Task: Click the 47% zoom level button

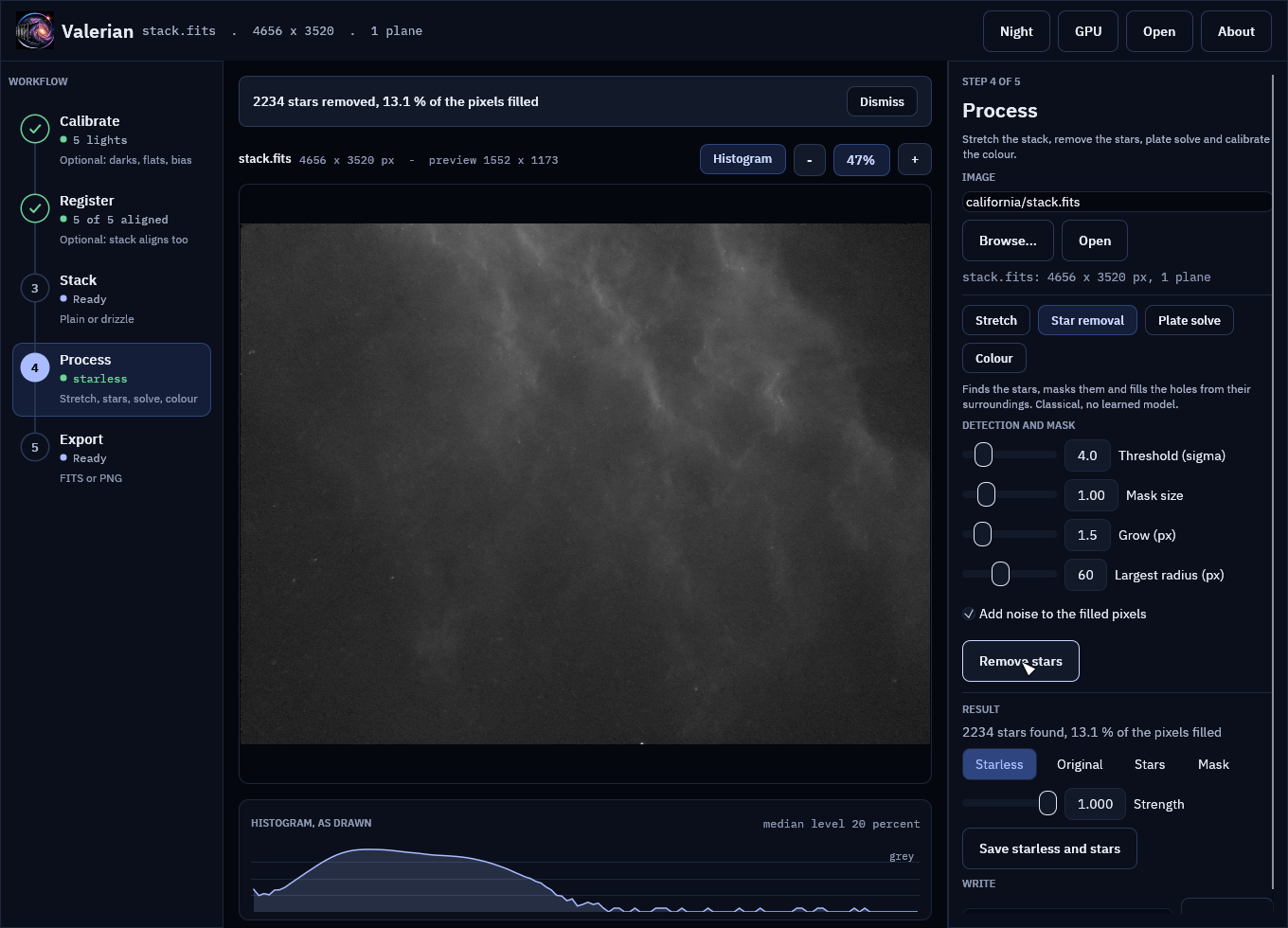Action: click(861, 160)
